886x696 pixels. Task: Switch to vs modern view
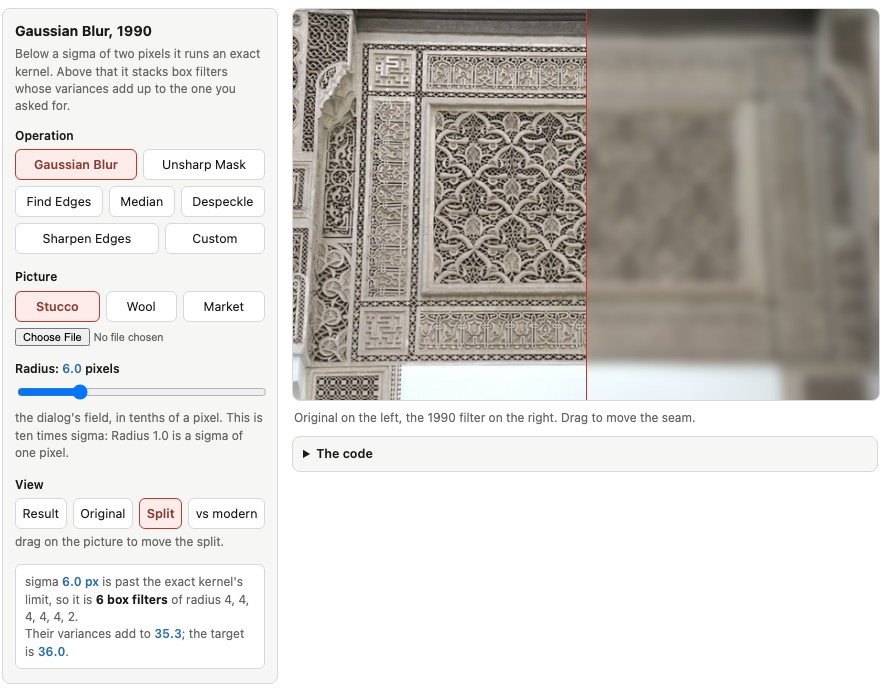click(x=227, y=514)
